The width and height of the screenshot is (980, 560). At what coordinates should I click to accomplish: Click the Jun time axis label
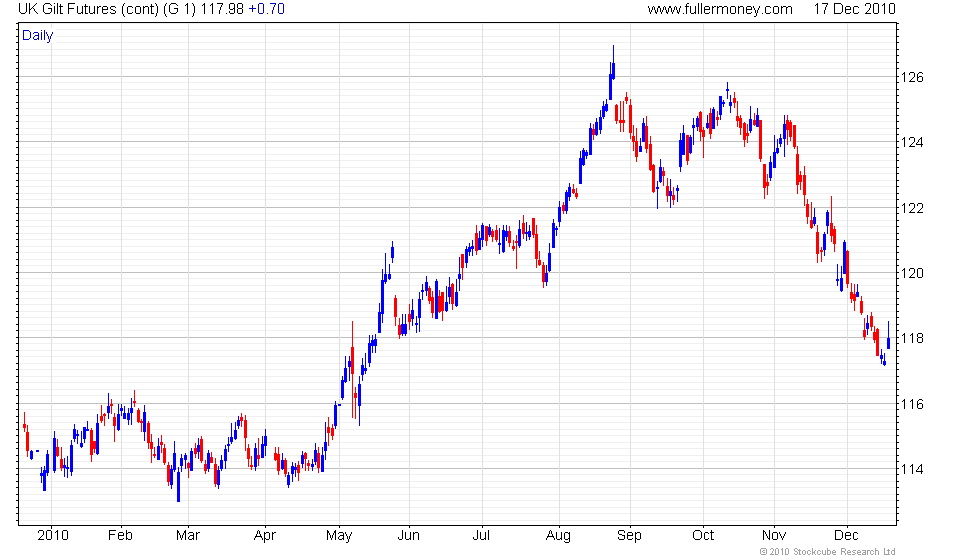408,536
